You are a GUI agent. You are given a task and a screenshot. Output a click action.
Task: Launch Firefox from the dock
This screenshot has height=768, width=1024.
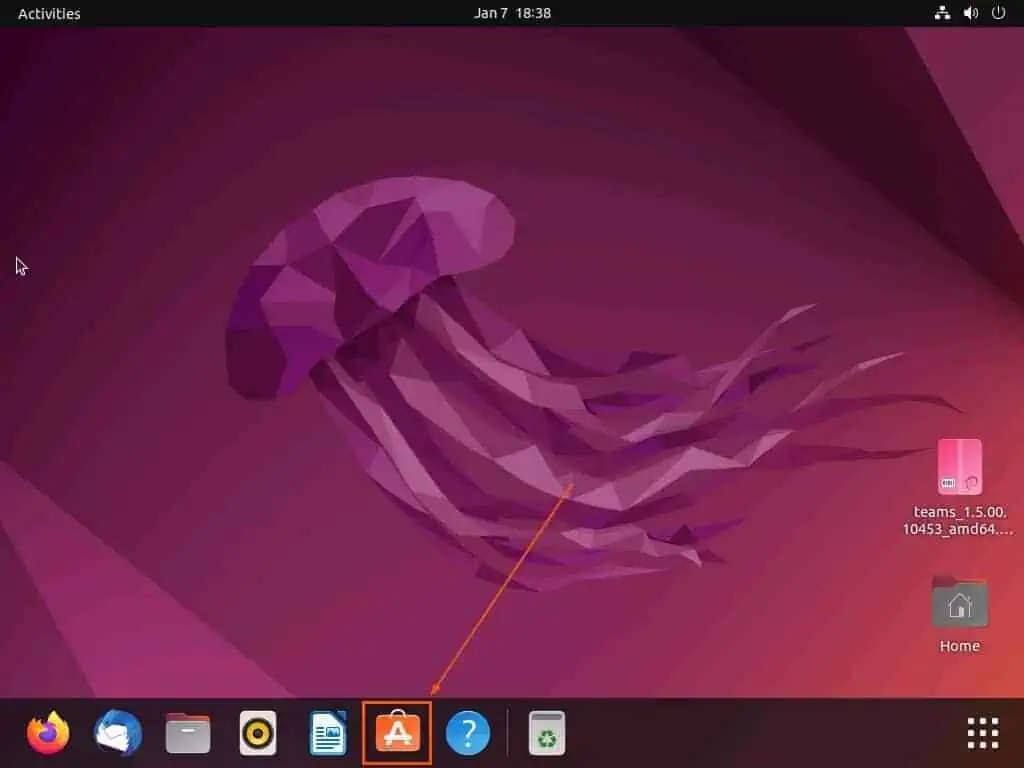tap(48, 734)
